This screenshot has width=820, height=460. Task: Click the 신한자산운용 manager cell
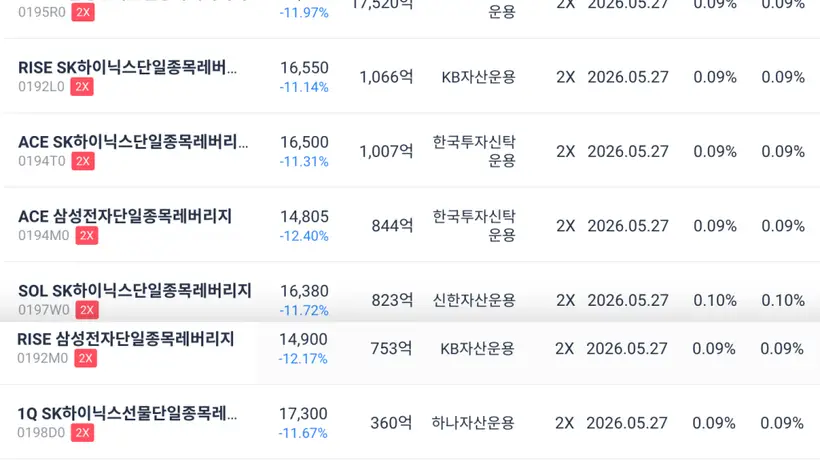click(474, 301)
